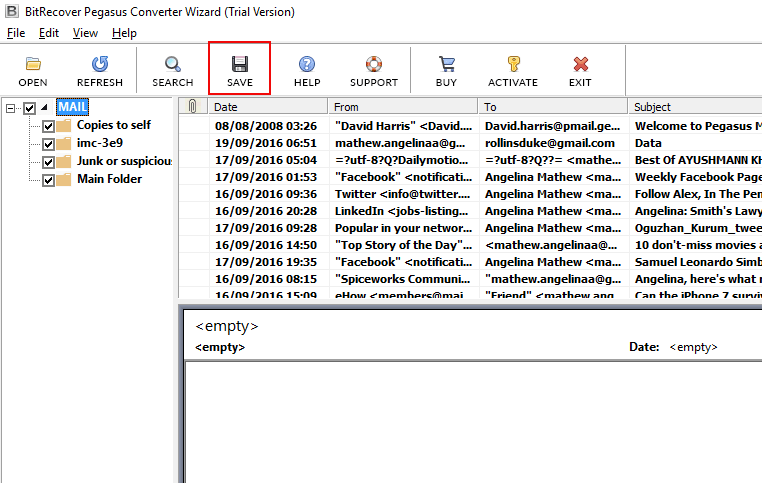
Task: Open the SEARCH magnifier tool
Action: point(173,64)
